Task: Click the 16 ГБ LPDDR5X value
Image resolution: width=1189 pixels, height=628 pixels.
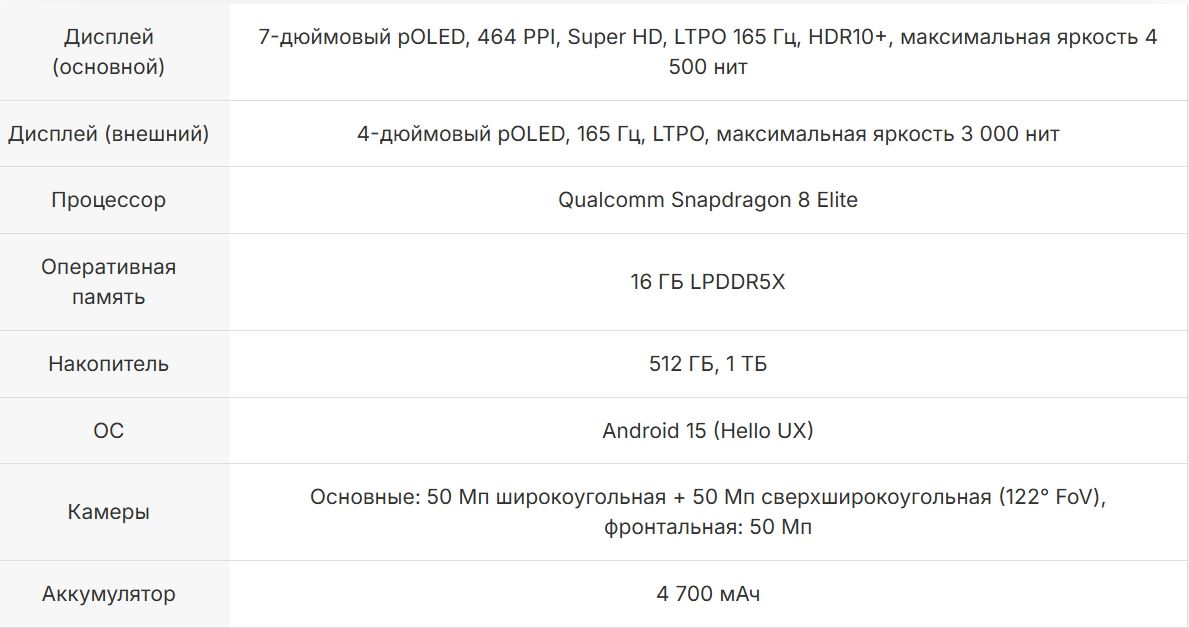Action: [x=707, y=282]
